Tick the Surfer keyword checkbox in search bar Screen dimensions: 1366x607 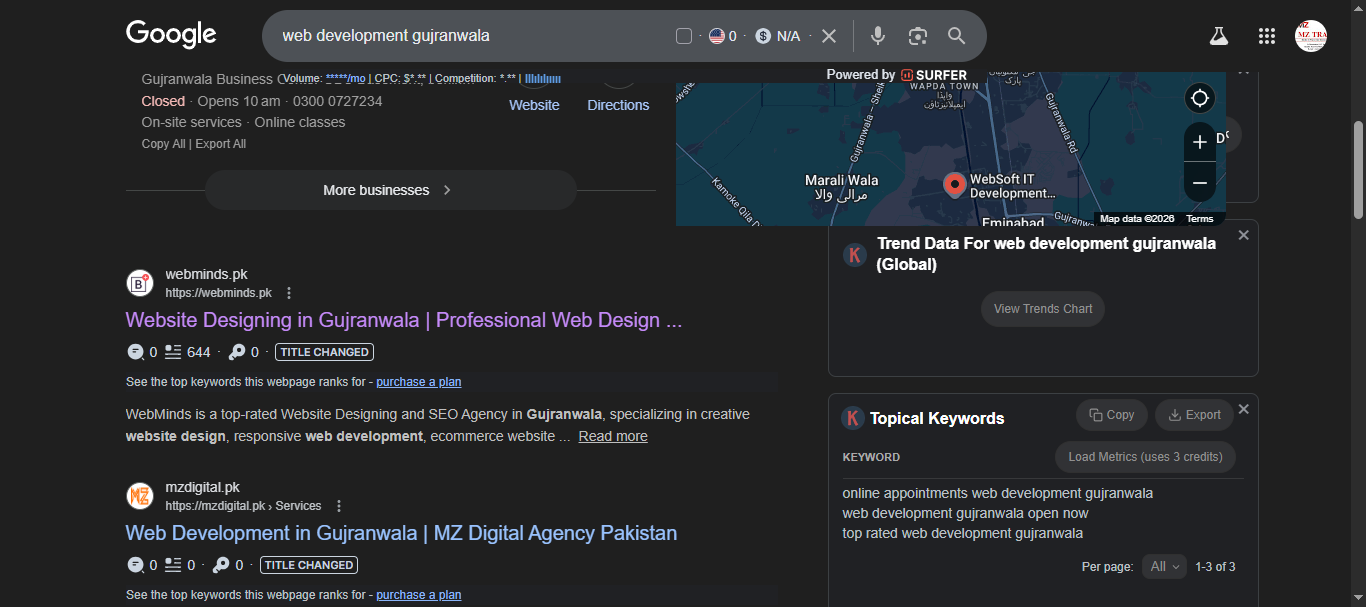pyautogui.click(x=684, y=36)
